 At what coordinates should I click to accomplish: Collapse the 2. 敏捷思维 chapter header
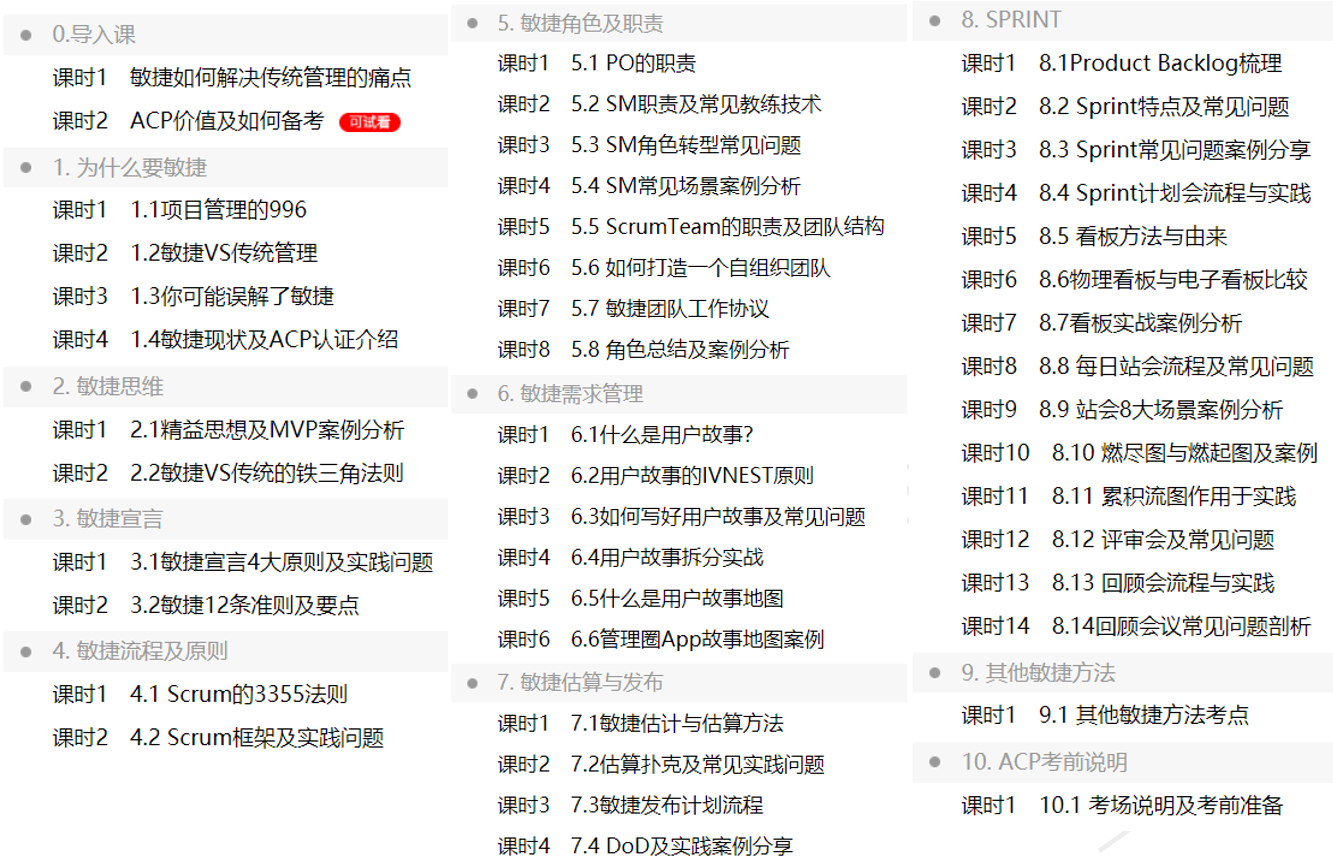(226, 387)
